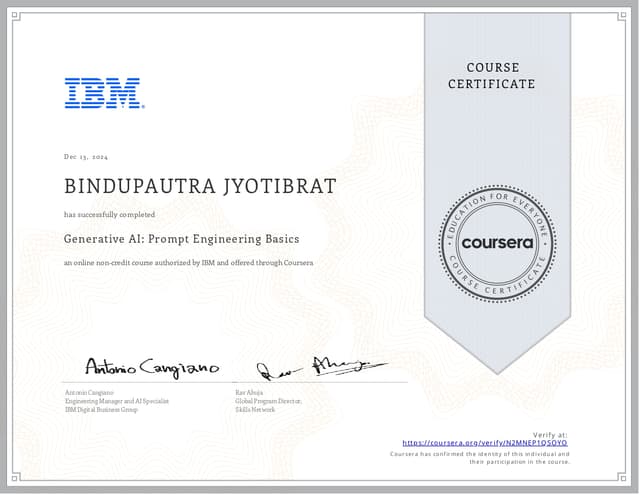Click the 'has successfully completed' text

(x=109, y=214)
